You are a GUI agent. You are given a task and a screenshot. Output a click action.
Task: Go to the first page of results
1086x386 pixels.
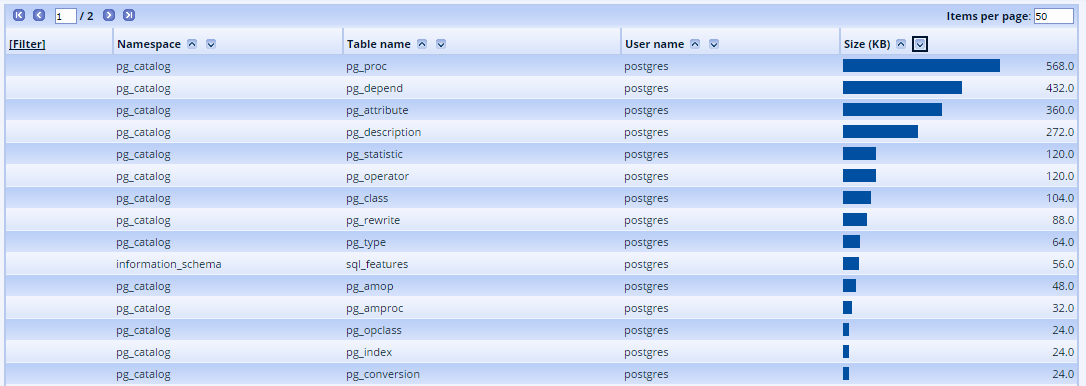(19, 15)
